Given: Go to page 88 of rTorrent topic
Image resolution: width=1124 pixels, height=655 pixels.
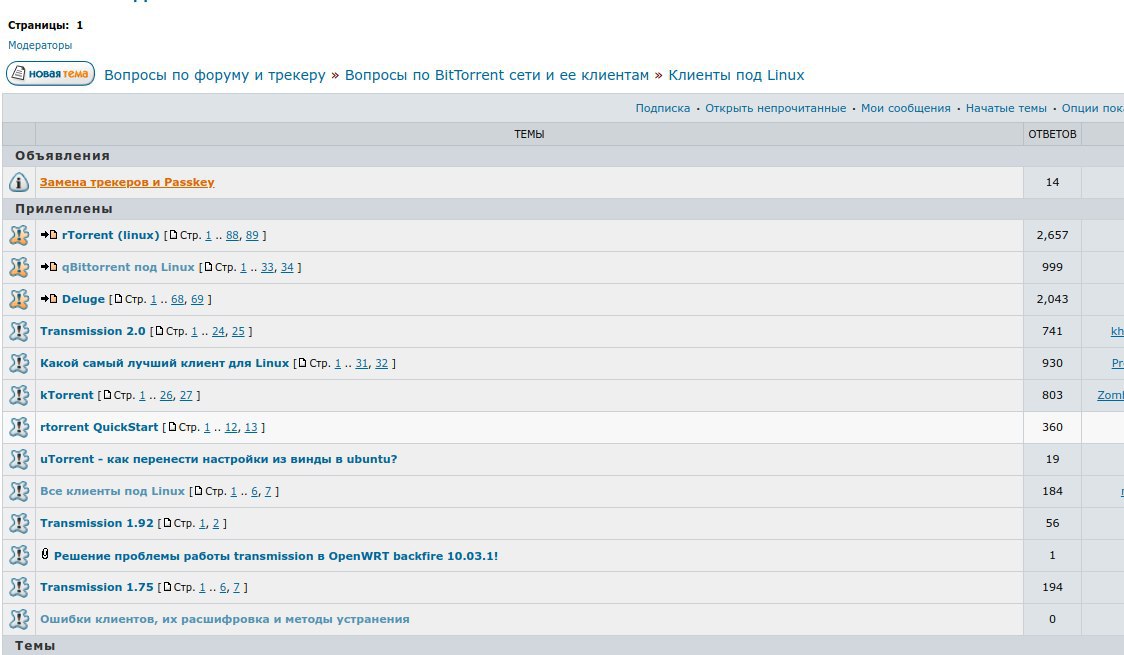Looking at the screenshot, I should click(232, 236).
